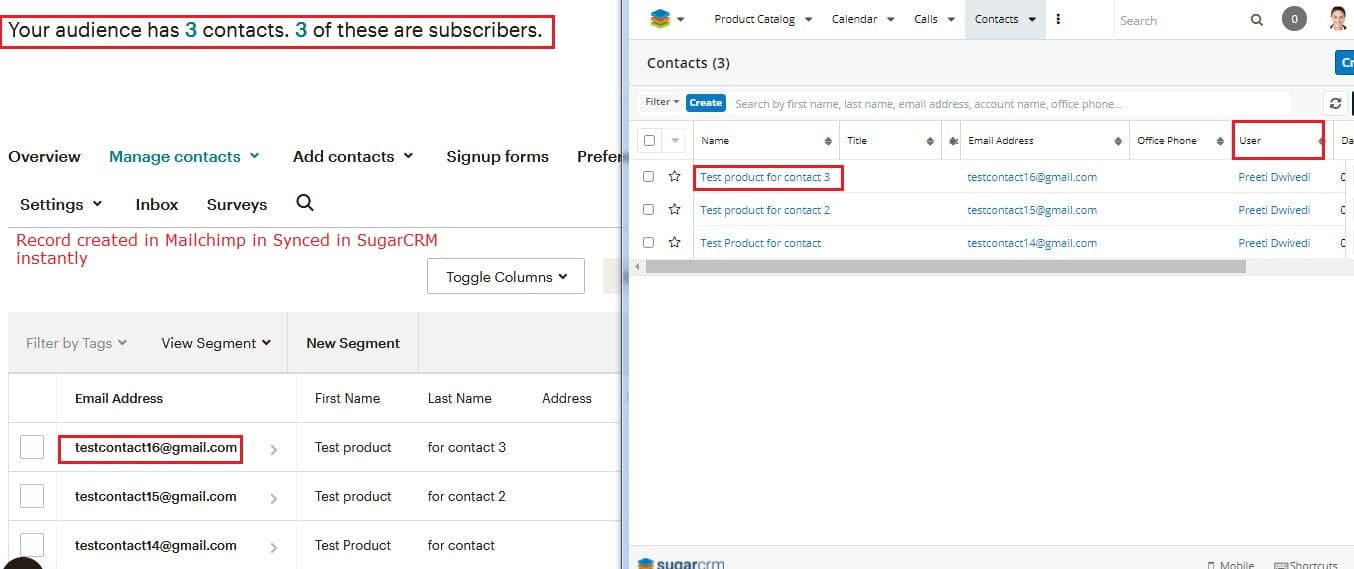Focus the SugarCRM global Search box

click(x=1180, y=20)
